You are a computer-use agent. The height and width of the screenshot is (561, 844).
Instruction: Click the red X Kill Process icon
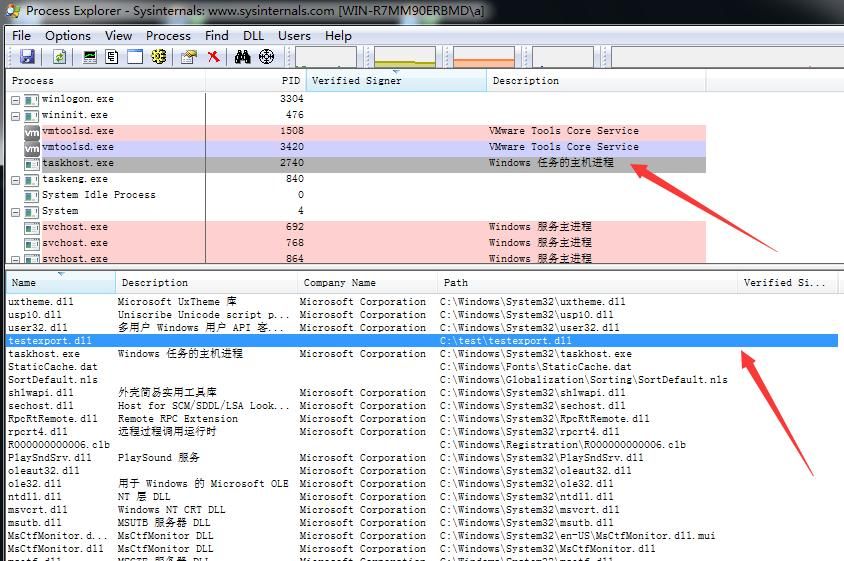pyautogui.click(x=214, y=57)
